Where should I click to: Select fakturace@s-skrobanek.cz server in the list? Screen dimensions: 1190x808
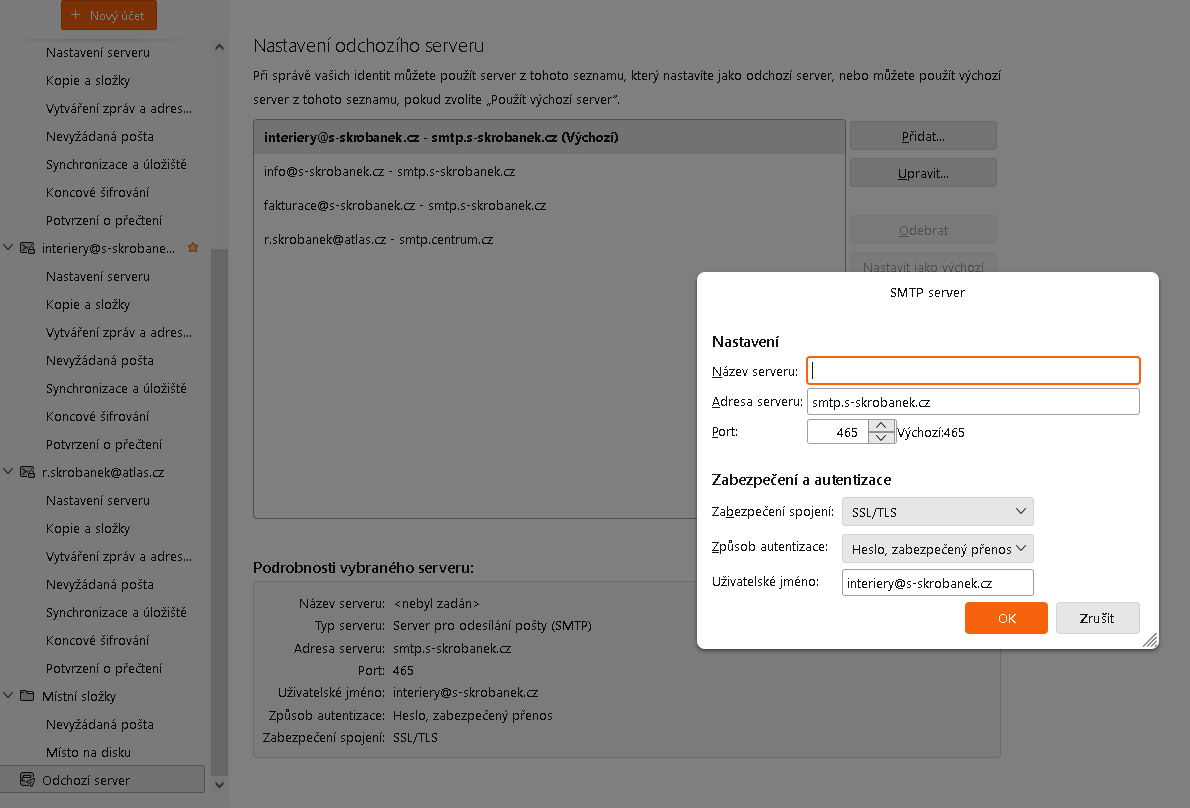click(405, 206)
